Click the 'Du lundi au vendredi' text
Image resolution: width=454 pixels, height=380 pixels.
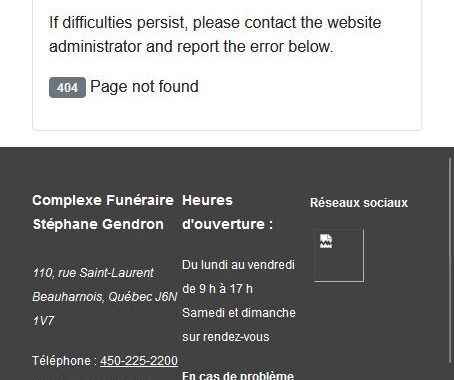pyautogui.click(x=238, y=265)
